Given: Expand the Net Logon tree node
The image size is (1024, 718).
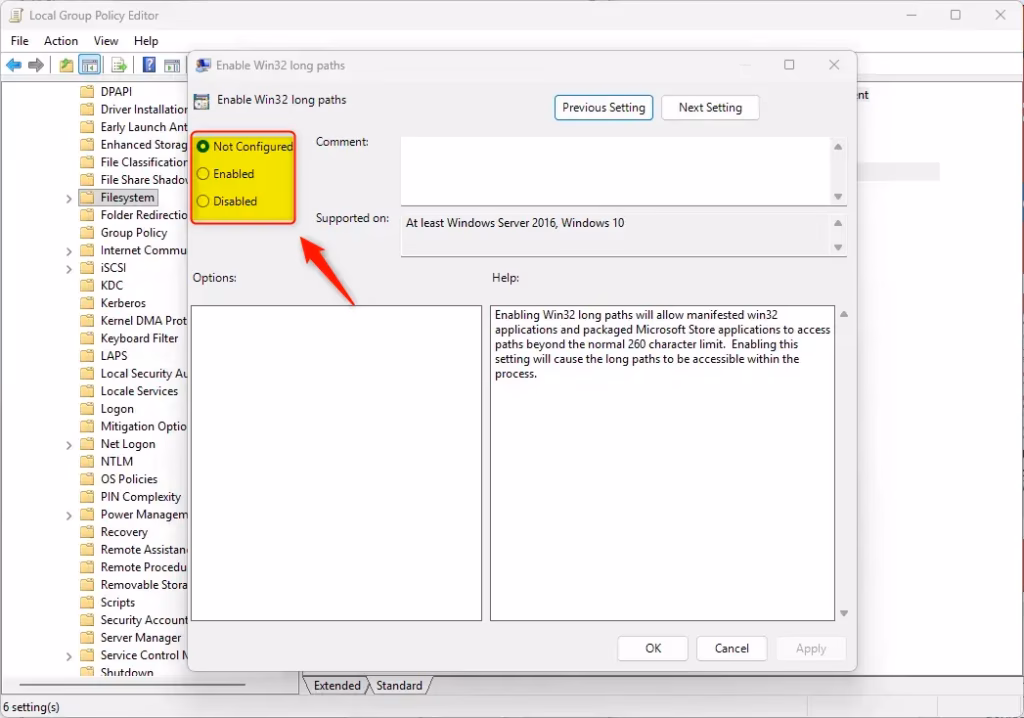Looking at the screenshot, I should coord(69,445).
